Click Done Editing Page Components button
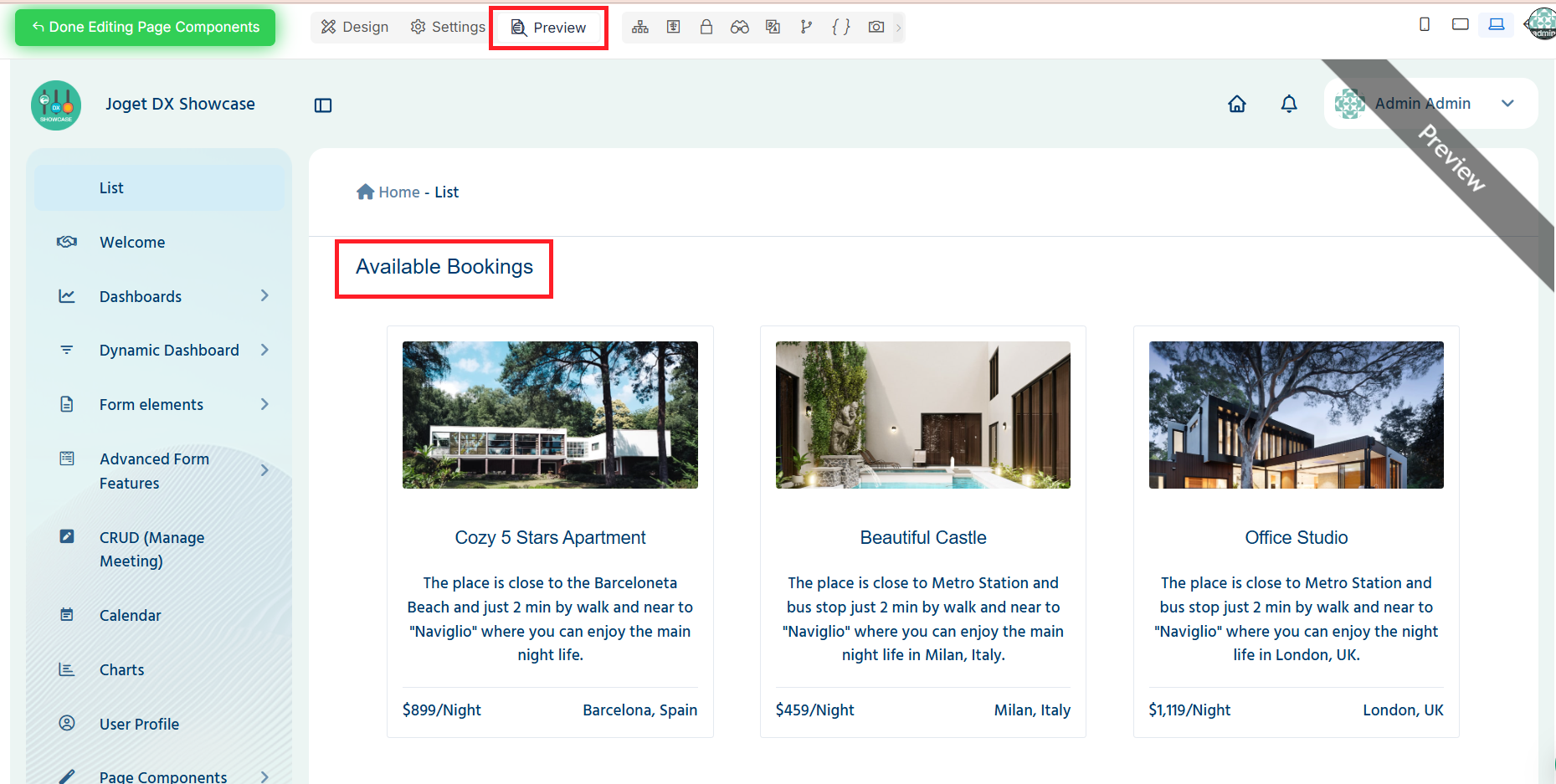This screenshot has width=1556, height=784. click(145, 27)
